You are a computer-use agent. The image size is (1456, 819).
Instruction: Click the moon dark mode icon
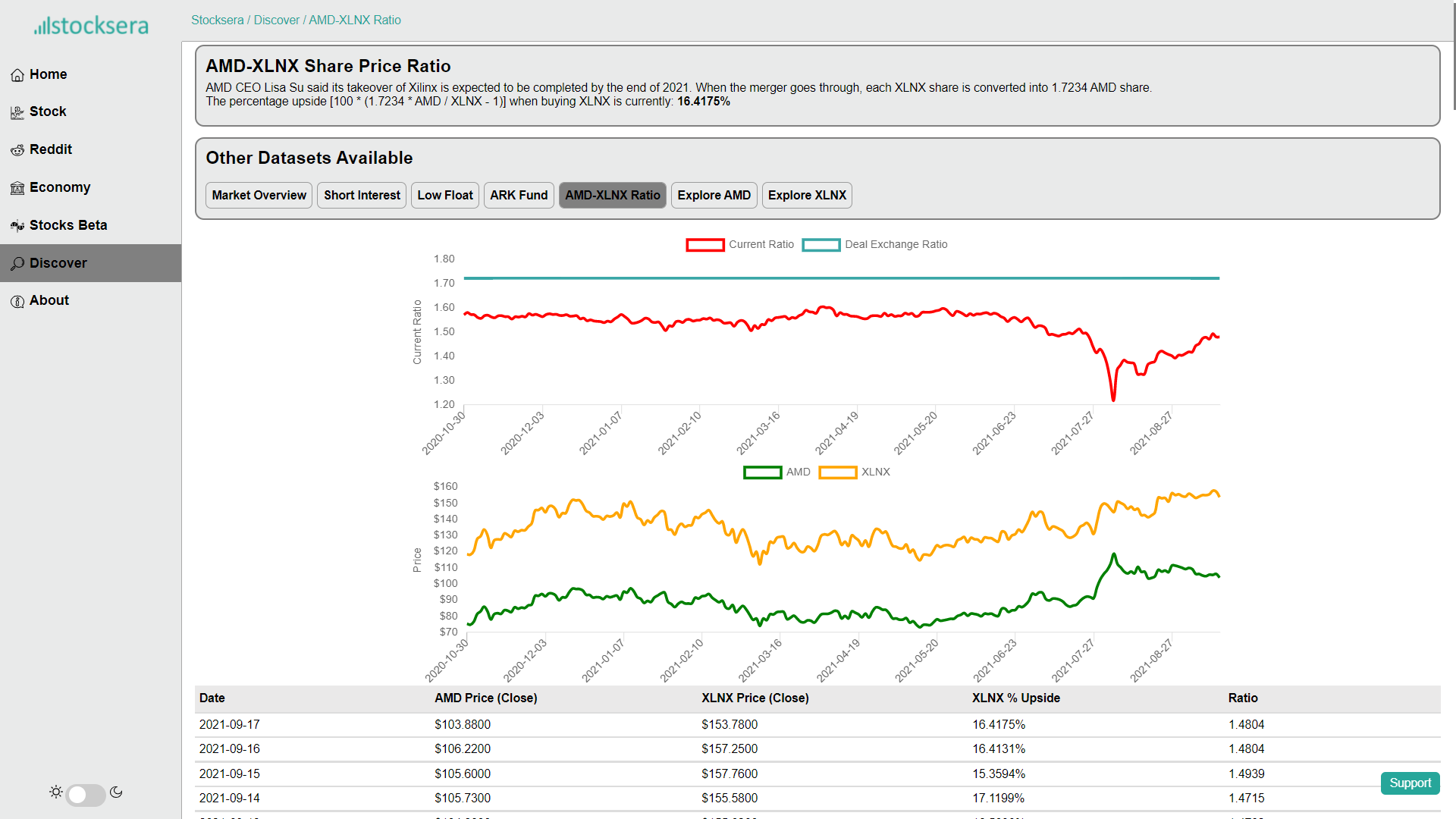click(x=116, y=792)
